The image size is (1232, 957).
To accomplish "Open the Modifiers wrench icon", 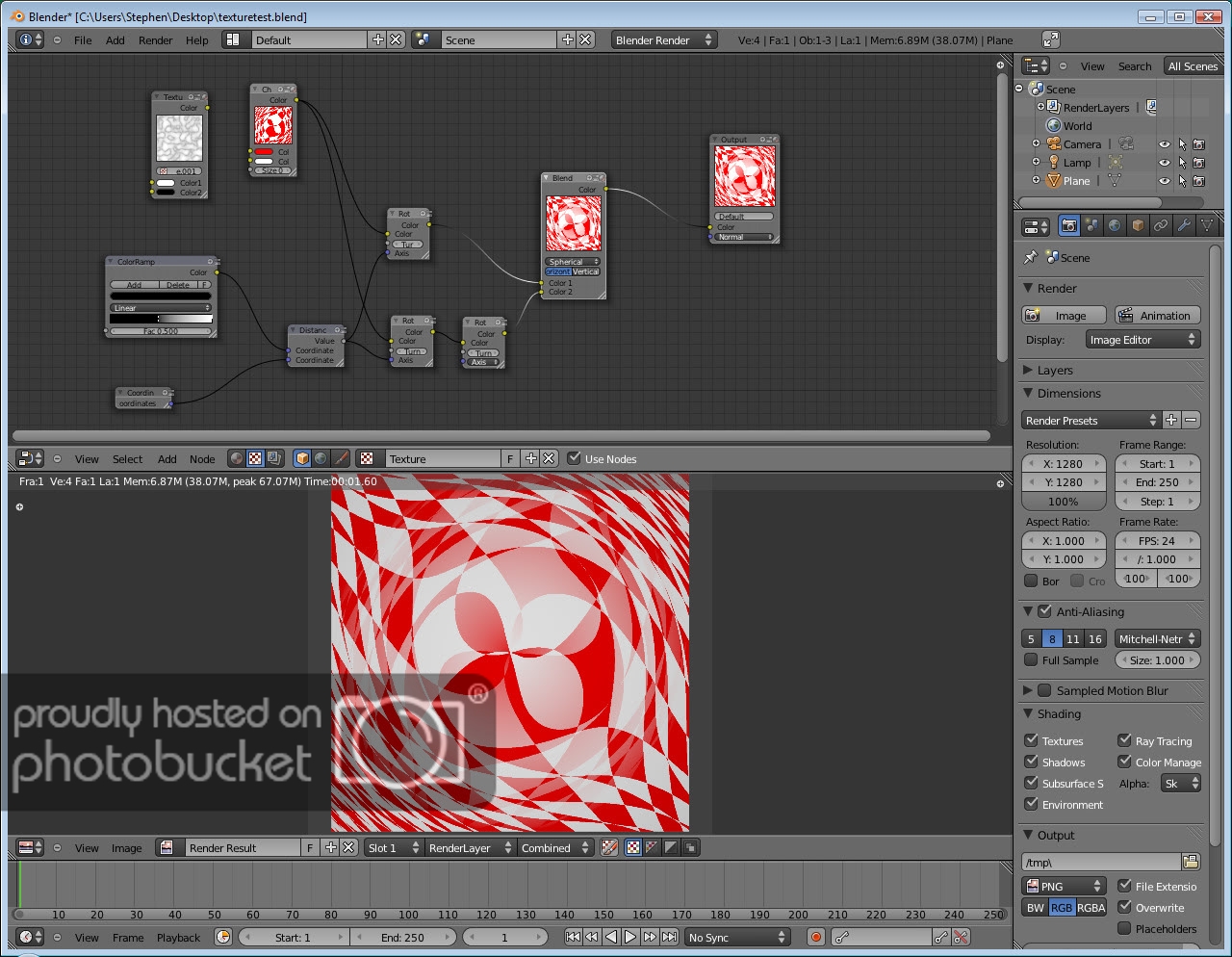I will point(1184,225).
